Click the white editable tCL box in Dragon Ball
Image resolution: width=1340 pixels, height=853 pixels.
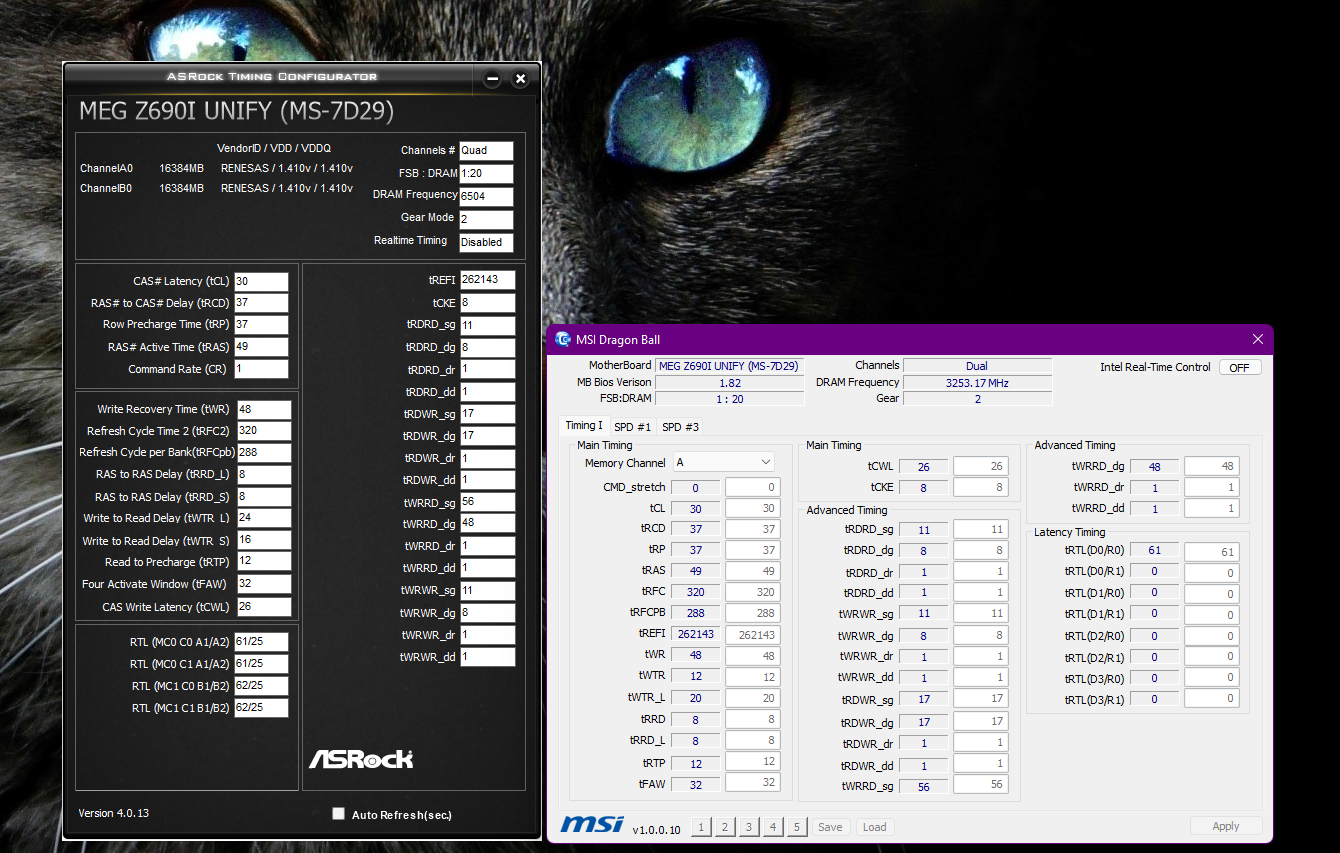click(x=753, y=508)
